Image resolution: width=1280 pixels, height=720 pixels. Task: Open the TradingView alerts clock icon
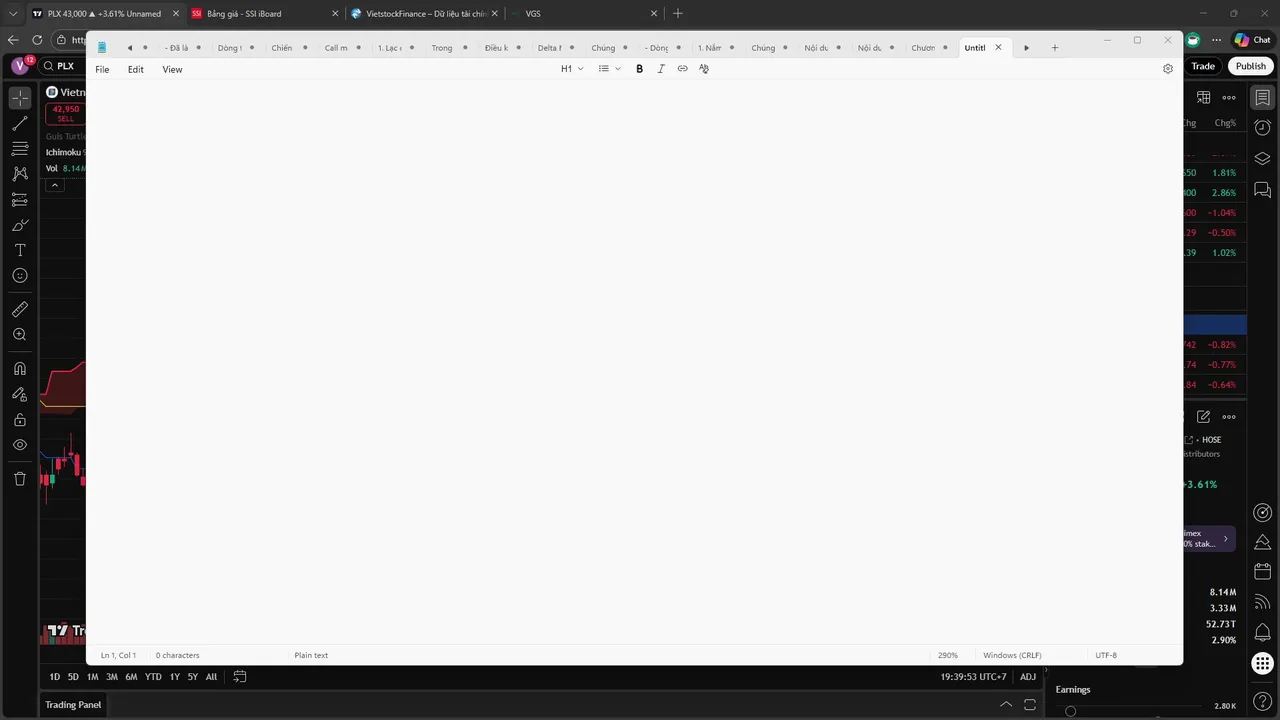point(1263,128)
